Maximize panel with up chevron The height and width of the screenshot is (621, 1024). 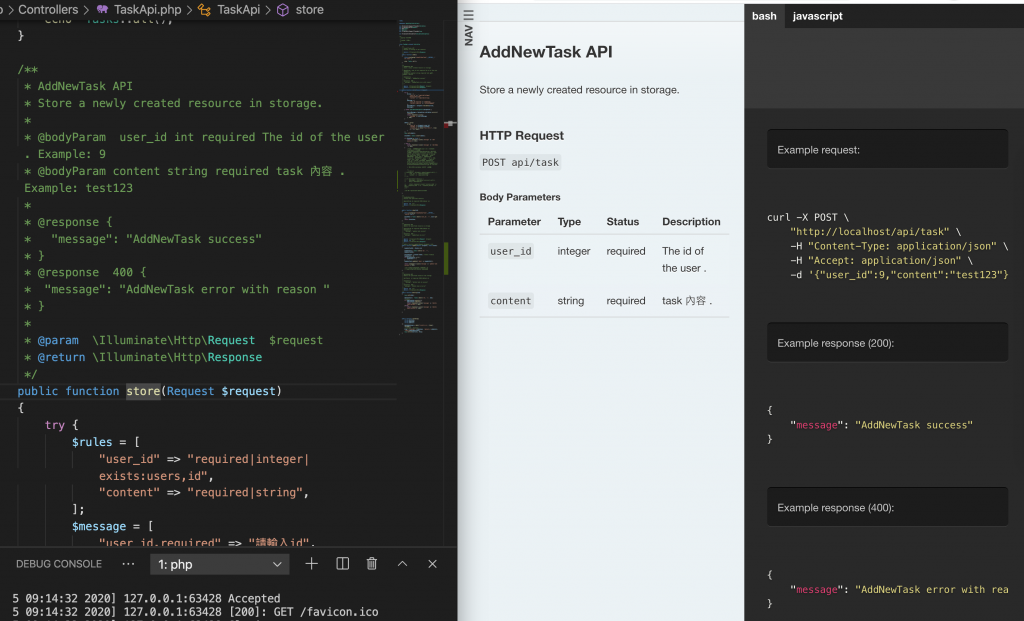[x=402, y=564]
